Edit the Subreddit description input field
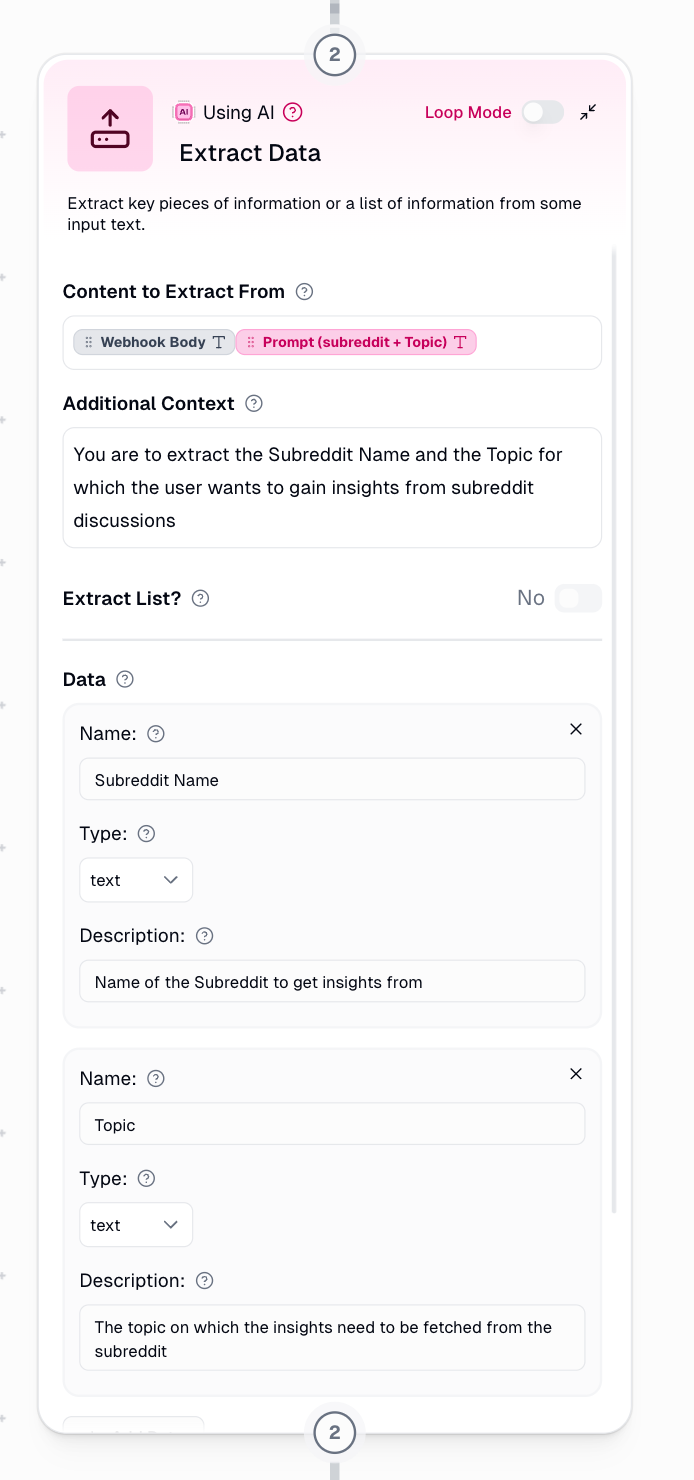Image resolution: width=694 pixels, height=1480 pixels. pyautogui.click(x=332, y=982)
